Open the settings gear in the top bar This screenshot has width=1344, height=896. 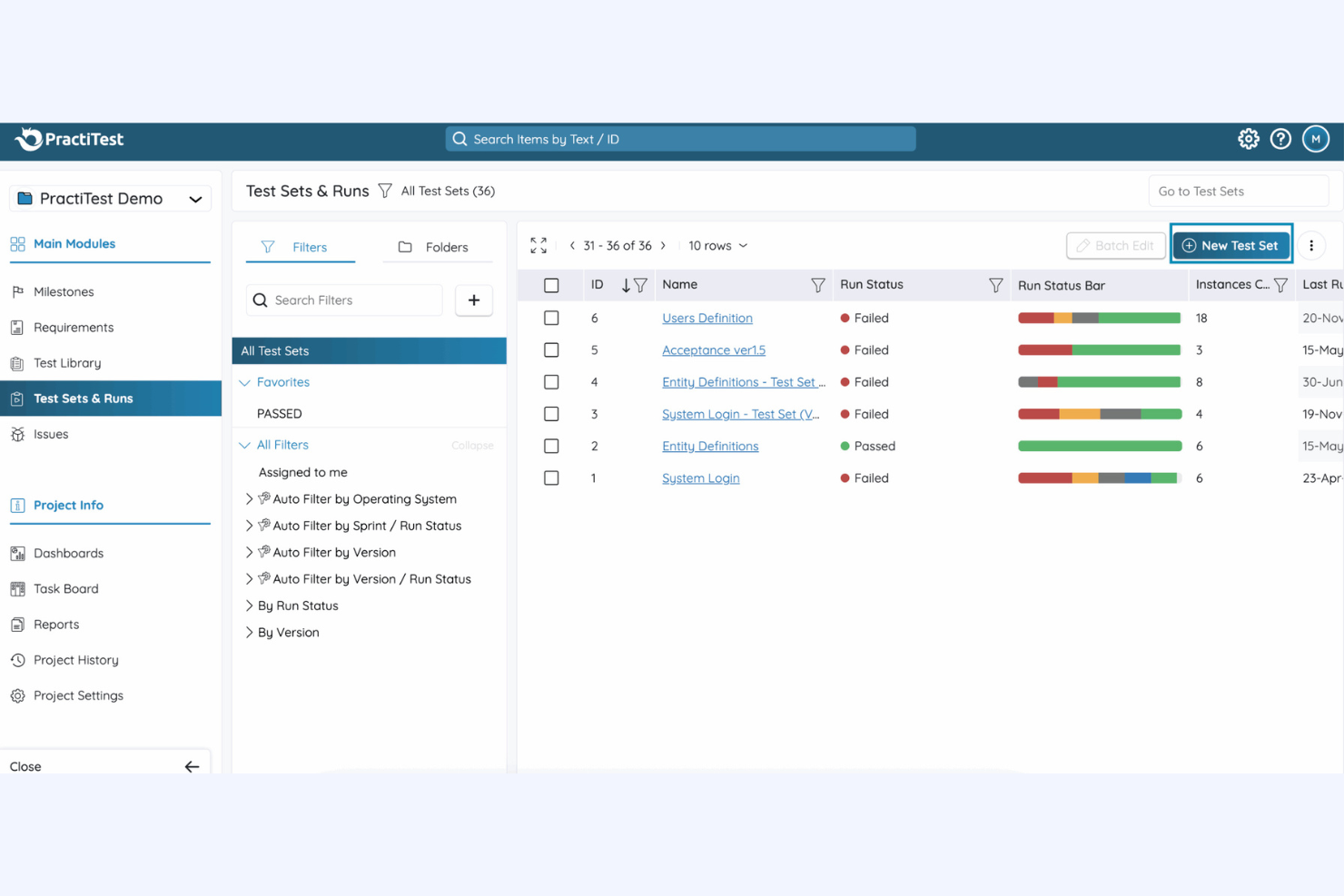[1248, 138]
